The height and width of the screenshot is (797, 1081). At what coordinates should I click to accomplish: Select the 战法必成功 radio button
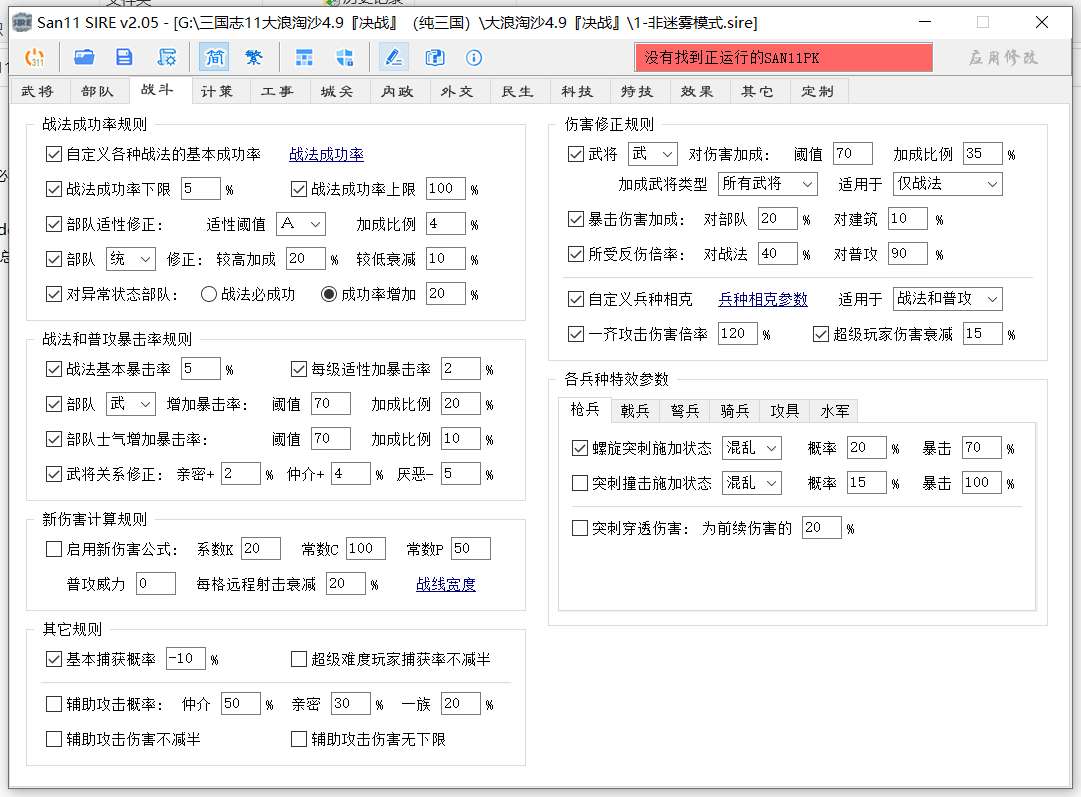point(209,294)
